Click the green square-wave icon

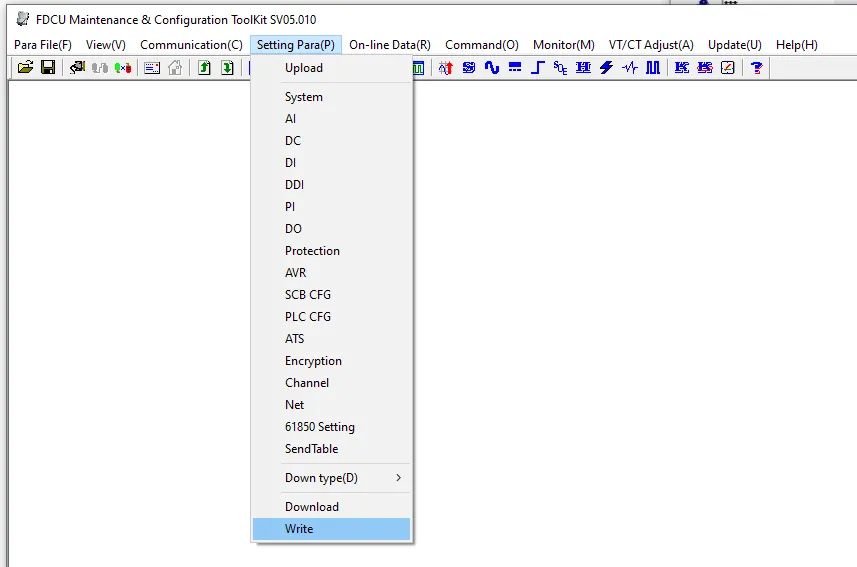coord(419,68)
